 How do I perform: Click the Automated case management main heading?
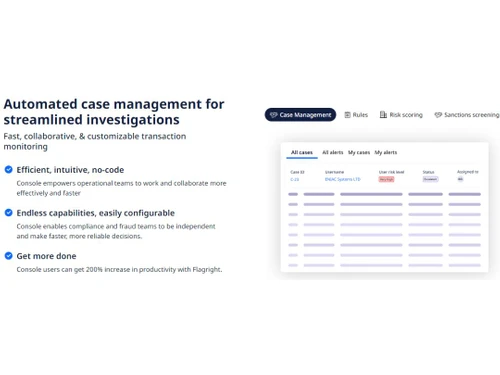[114, 112]
